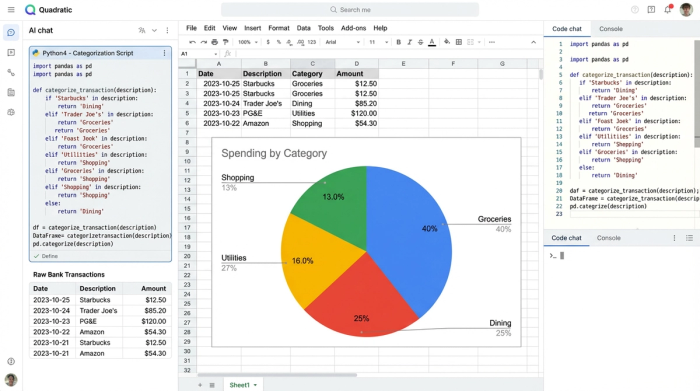This screenshot has width=700, height=391.
Task: Open the notifications bell
Action: (x=668, y=9)
